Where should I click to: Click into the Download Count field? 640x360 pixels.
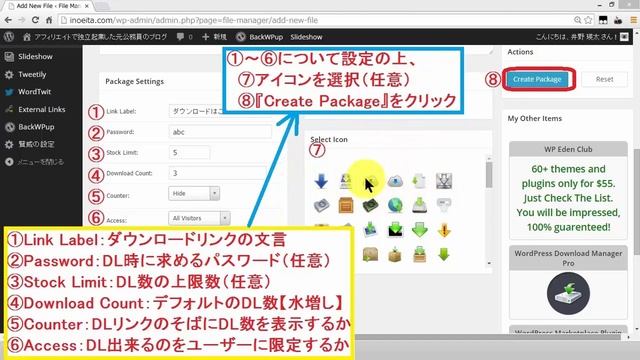tap(217, 173)
